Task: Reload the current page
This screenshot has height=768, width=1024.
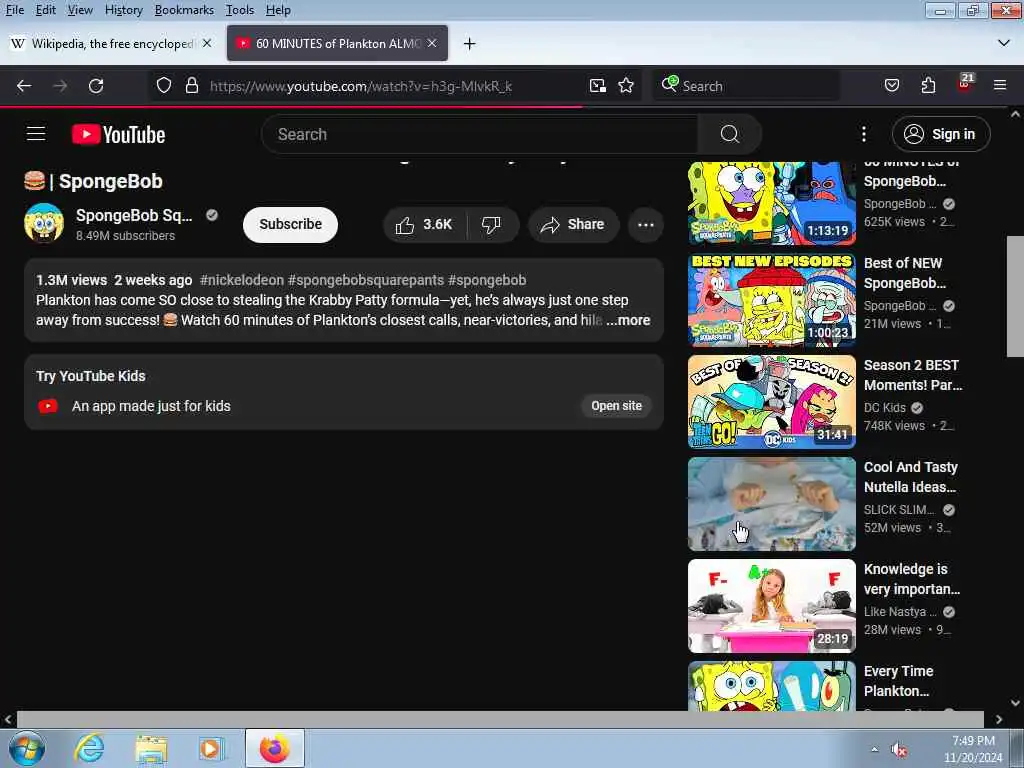Action: pos(96,86)
